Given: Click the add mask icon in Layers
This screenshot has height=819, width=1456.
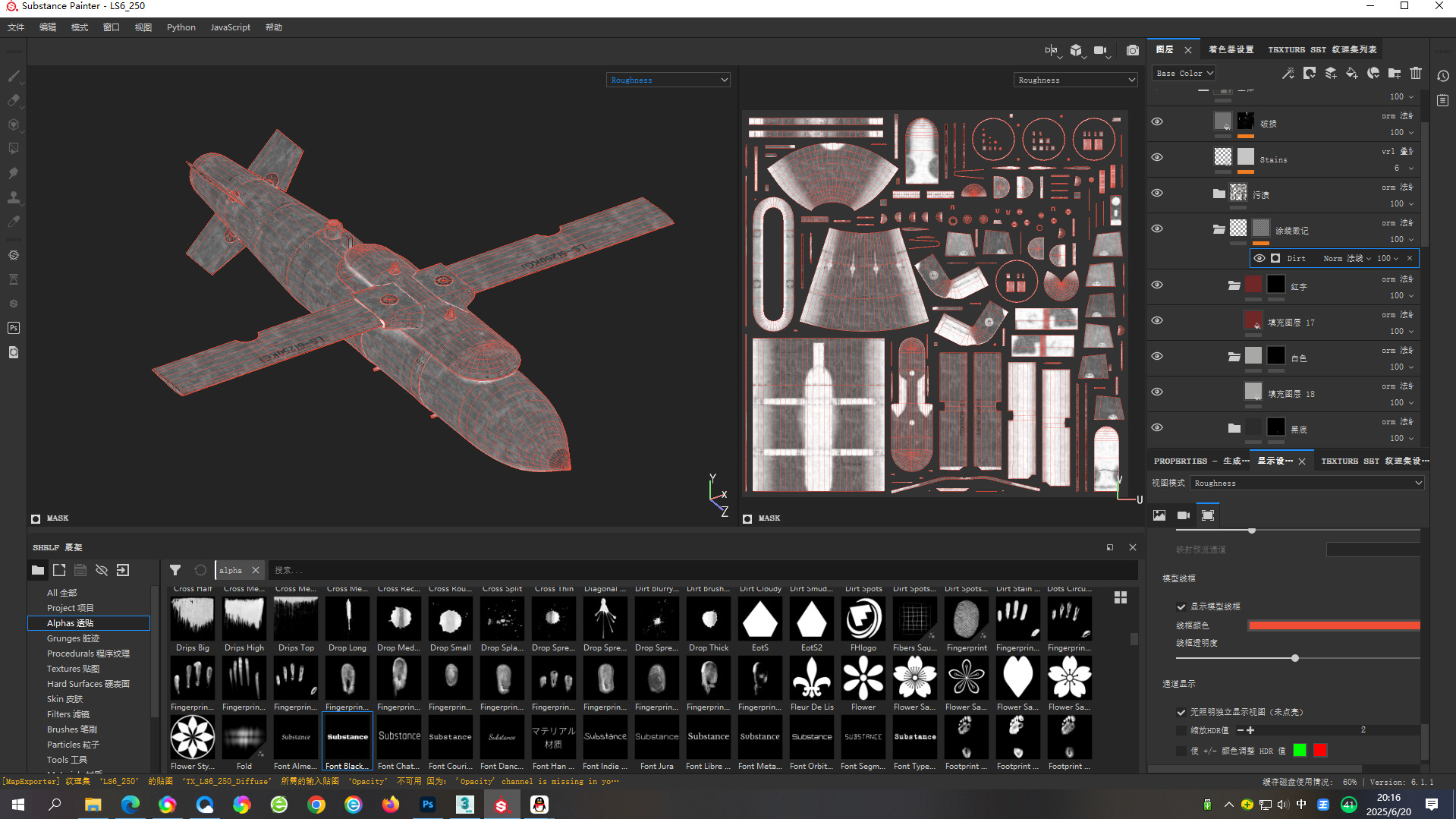Looking at the screenshot, I should (x=1310, y=73).
